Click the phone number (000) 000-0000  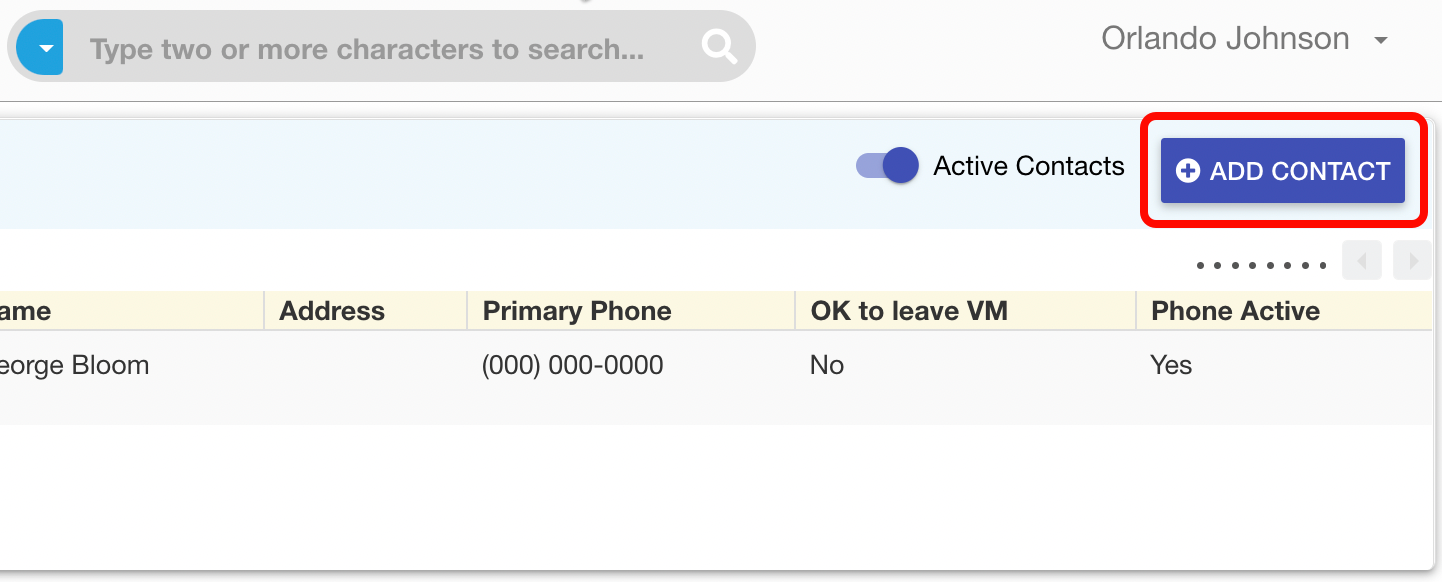(x=572, y=365)
